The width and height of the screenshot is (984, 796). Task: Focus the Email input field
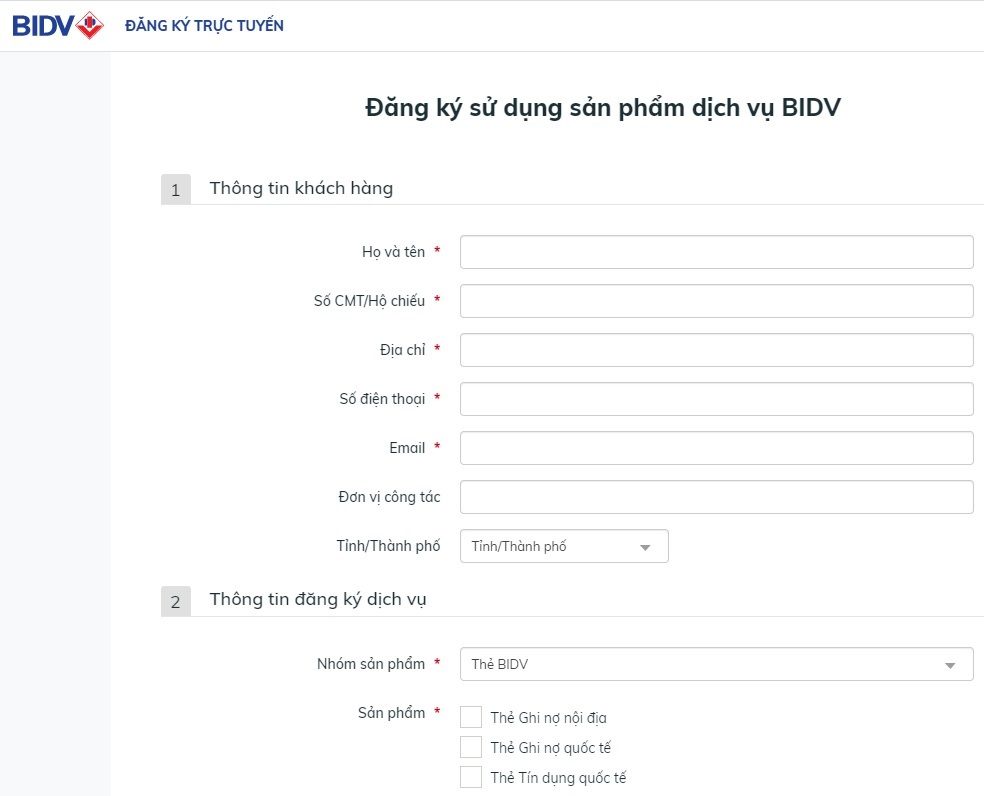pos(716,448)
